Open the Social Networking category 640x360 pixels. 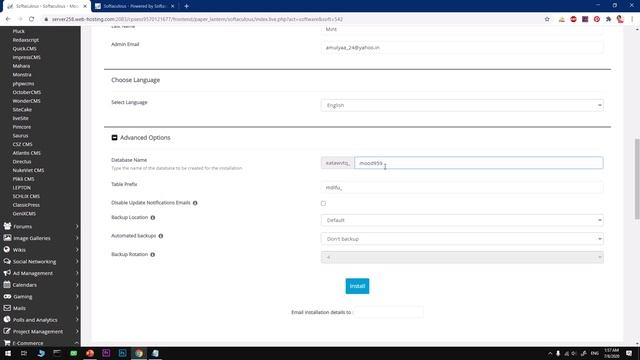pos(34,262)
